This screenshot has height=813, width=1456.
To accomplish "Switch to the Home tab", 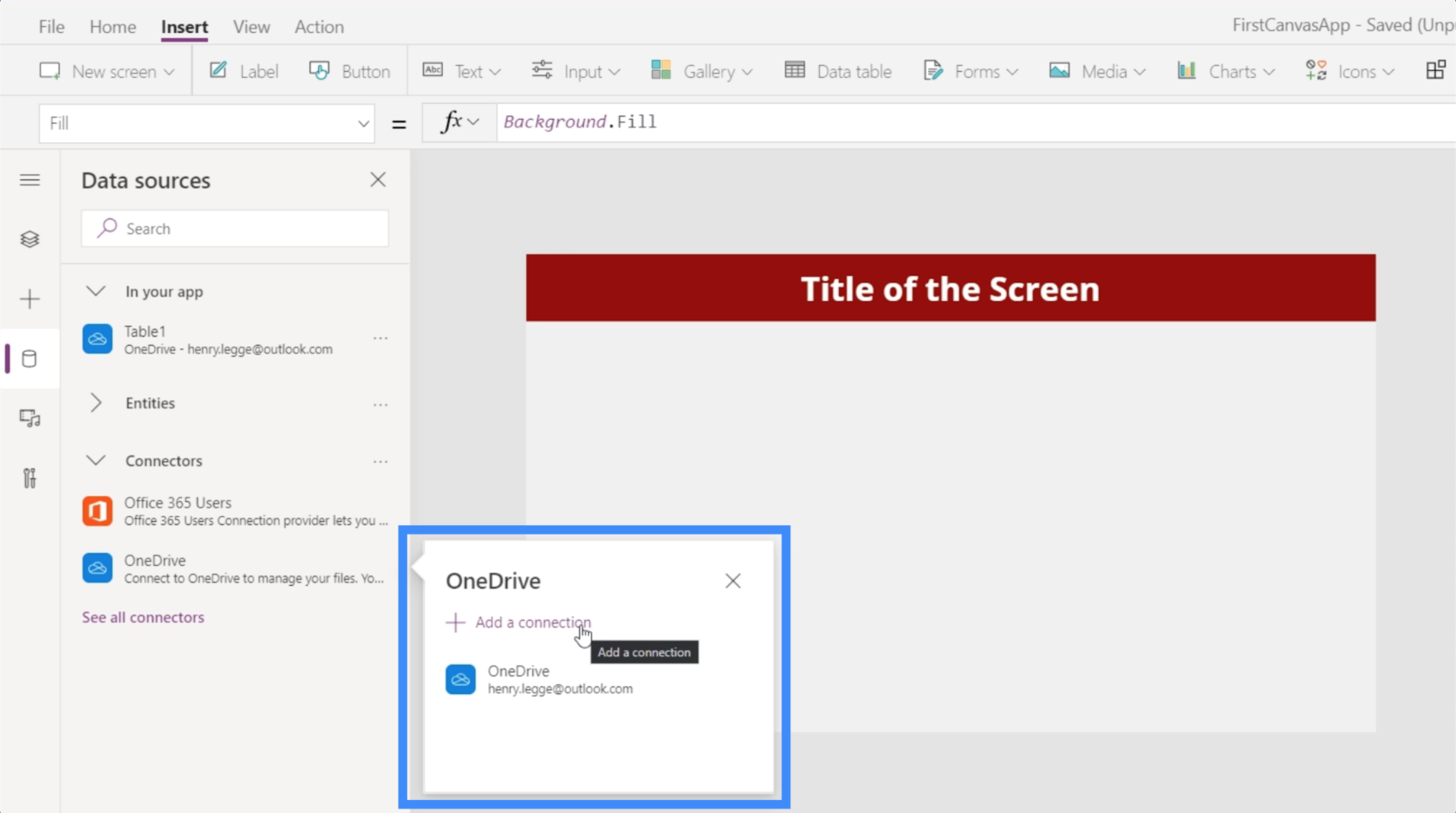I will click(x=113, y=27).
